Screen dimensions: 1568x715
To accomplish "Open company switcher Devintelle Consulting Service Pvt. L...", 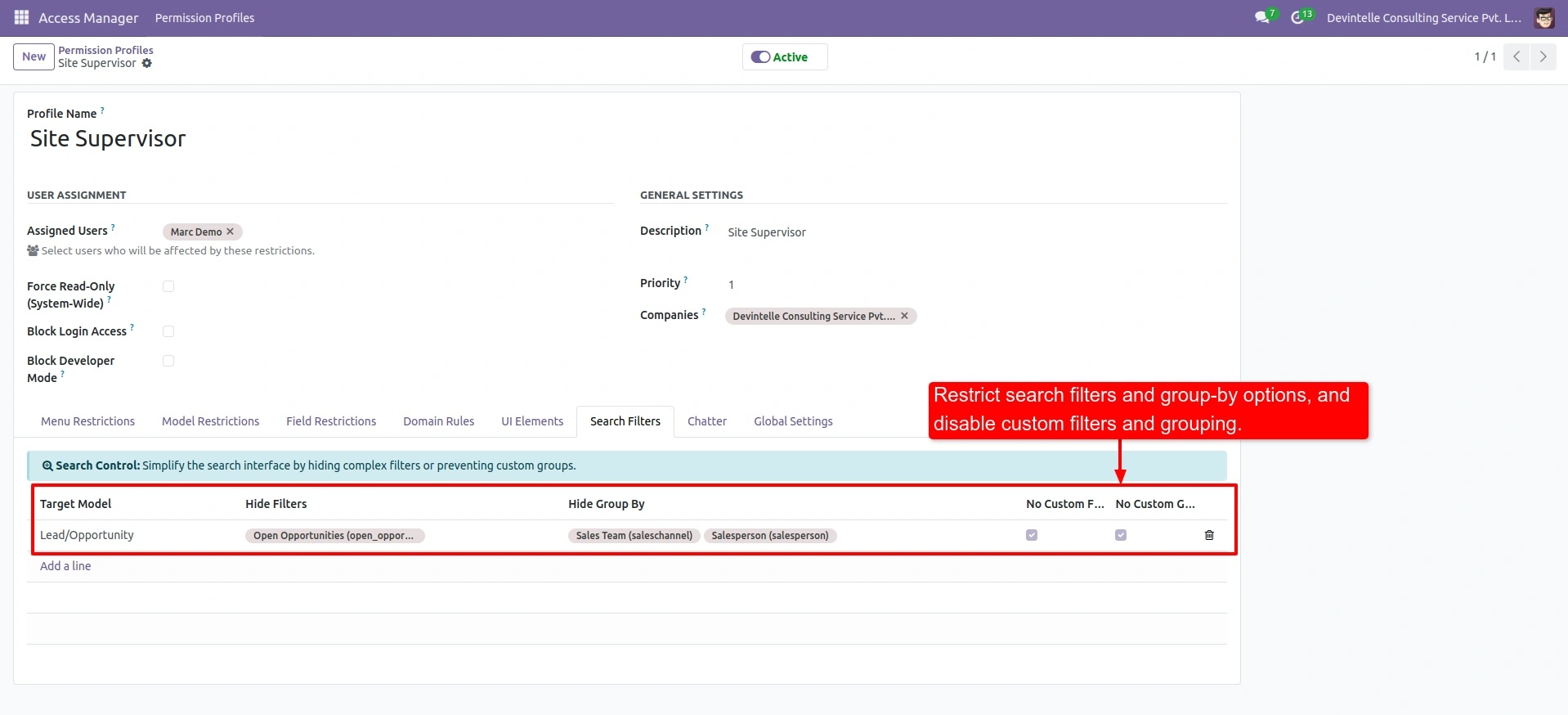I will [x=1423, y=18].
